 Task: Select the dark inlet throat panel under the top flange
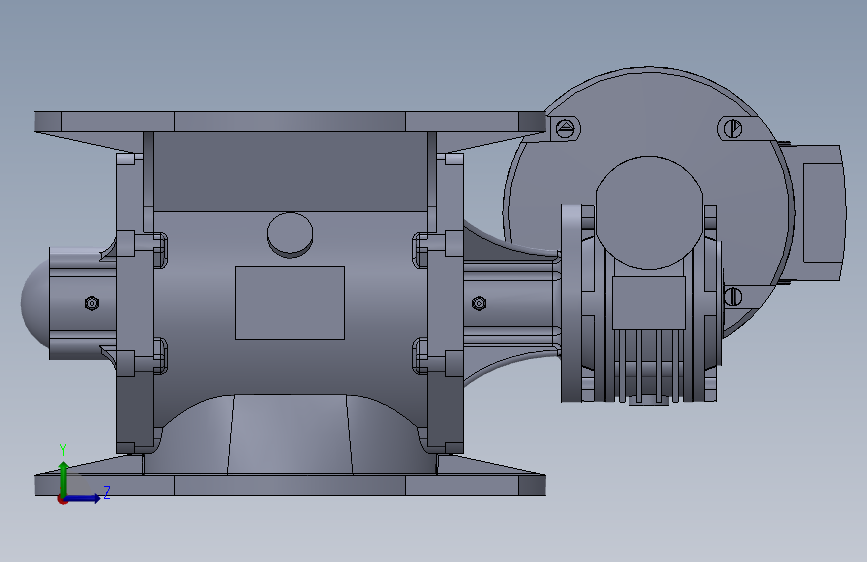pos(290,171)
